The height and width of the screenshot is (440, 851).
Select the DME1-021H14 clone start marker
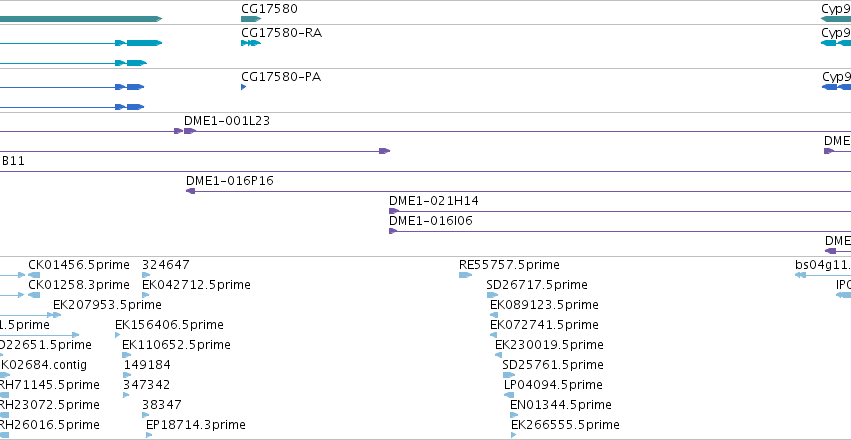394,211
